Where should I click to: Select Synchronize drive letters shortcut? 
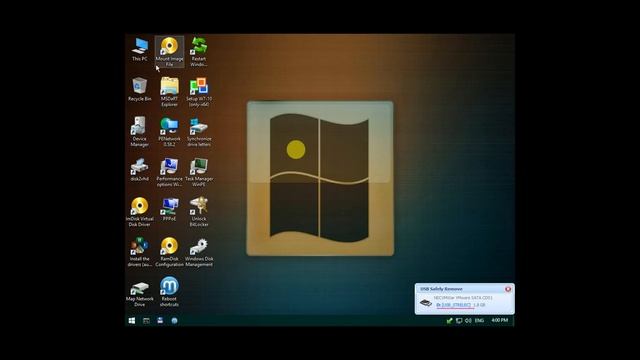click(x=199, y=131)
